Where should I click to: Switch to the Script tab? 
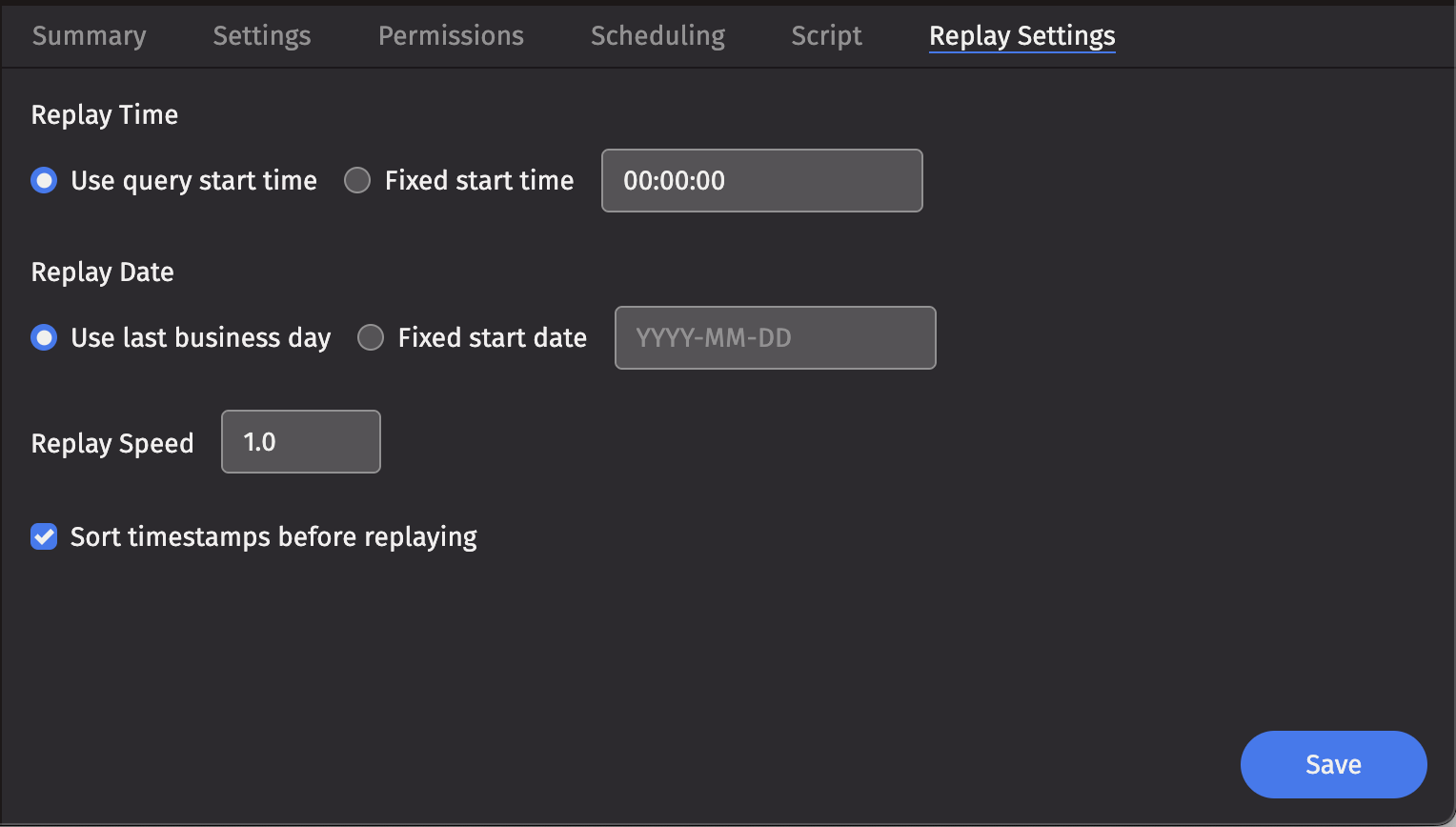coord(826,36)
